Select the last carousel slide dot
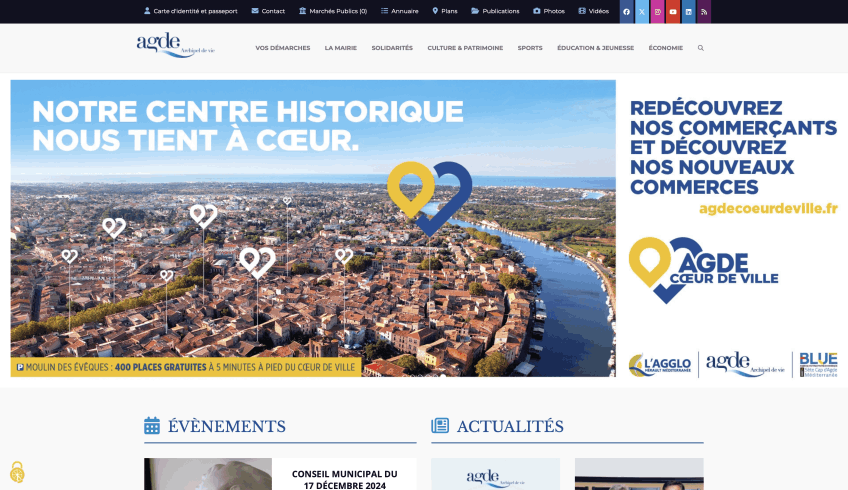 click(x=443, y=375)
